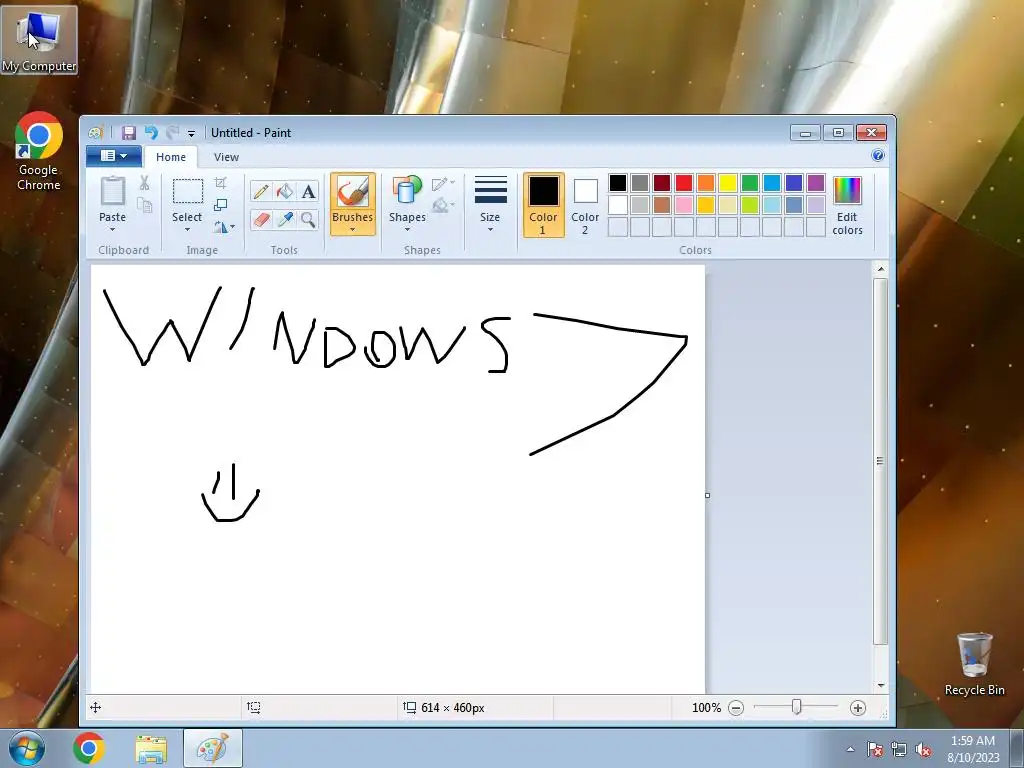Open Recycle Bin desktop icon
The width and height of the screenshot is (1024, 768).
pos(974,664)
